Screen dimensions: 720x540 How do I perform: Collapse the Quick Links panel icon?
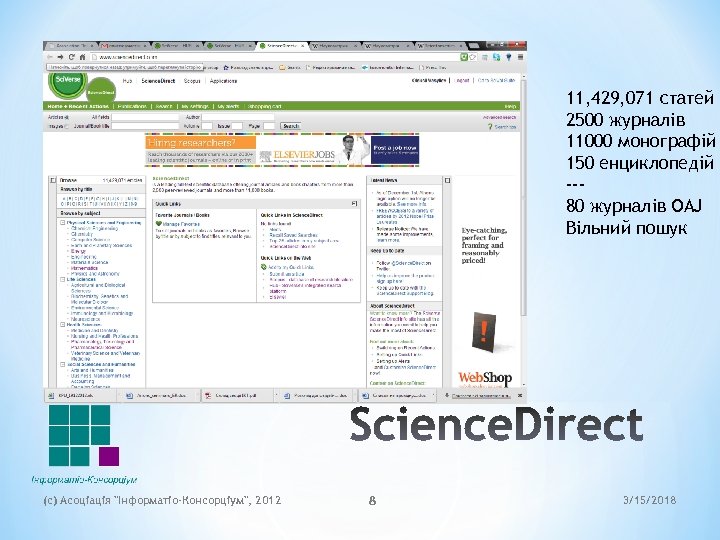tap(354, 203)
